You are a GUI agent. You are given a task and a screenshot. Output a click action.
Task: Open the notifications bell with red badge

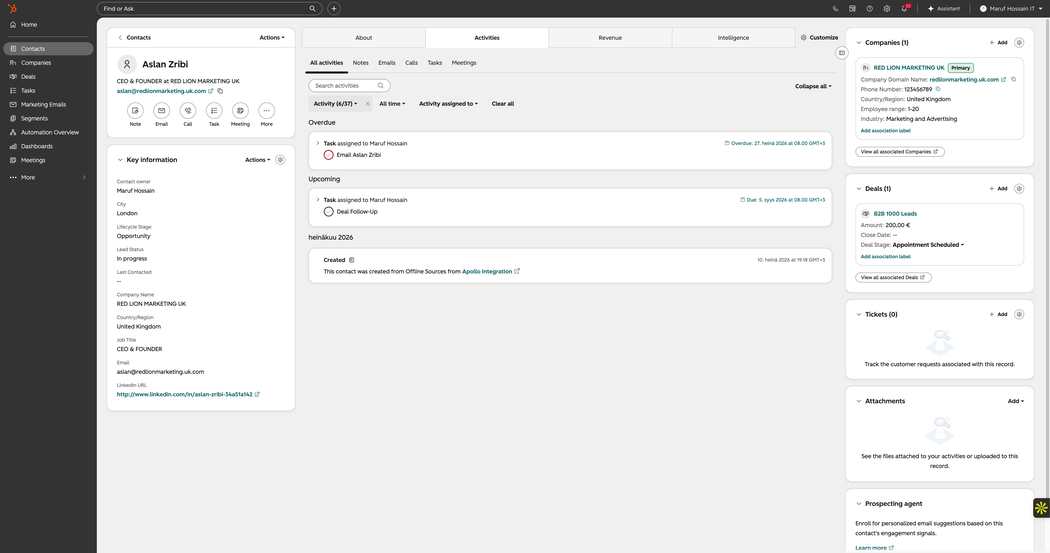point(905,8)
